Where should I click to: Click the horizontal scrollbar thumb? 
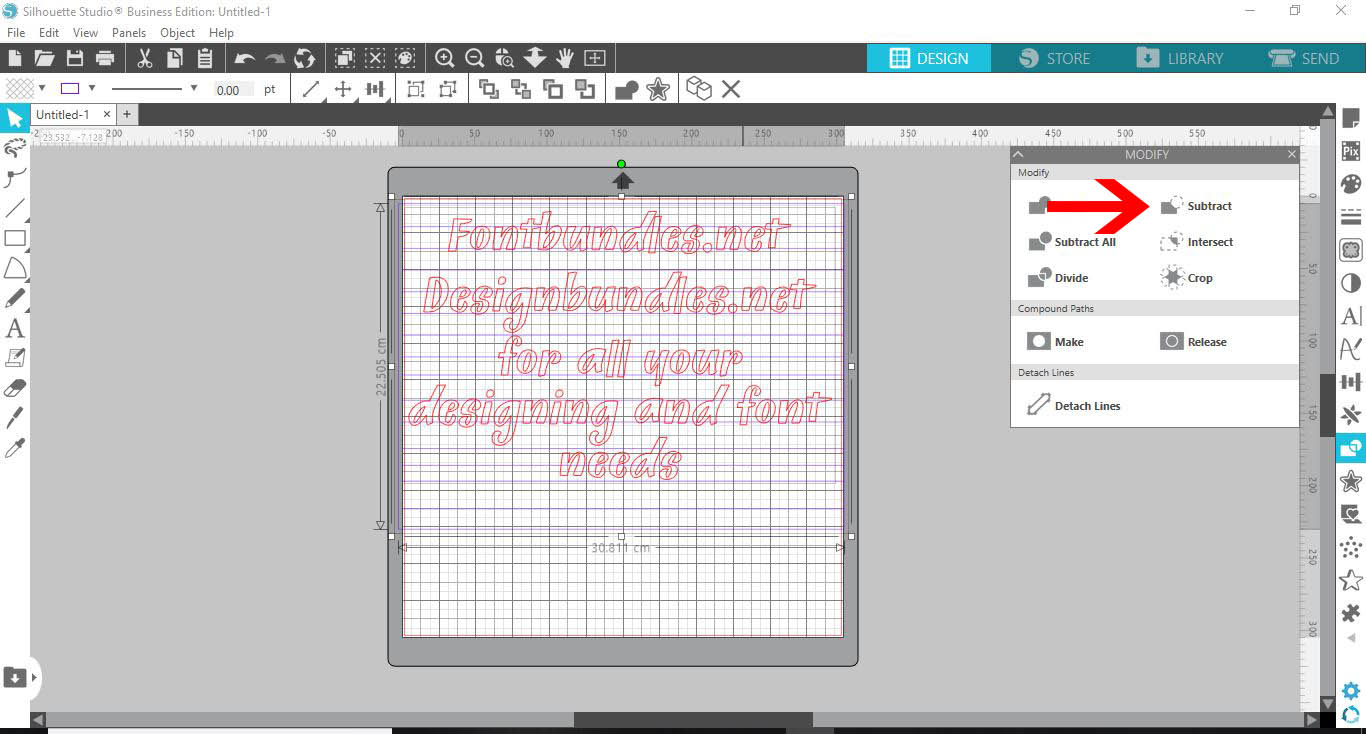click(693, 719)
